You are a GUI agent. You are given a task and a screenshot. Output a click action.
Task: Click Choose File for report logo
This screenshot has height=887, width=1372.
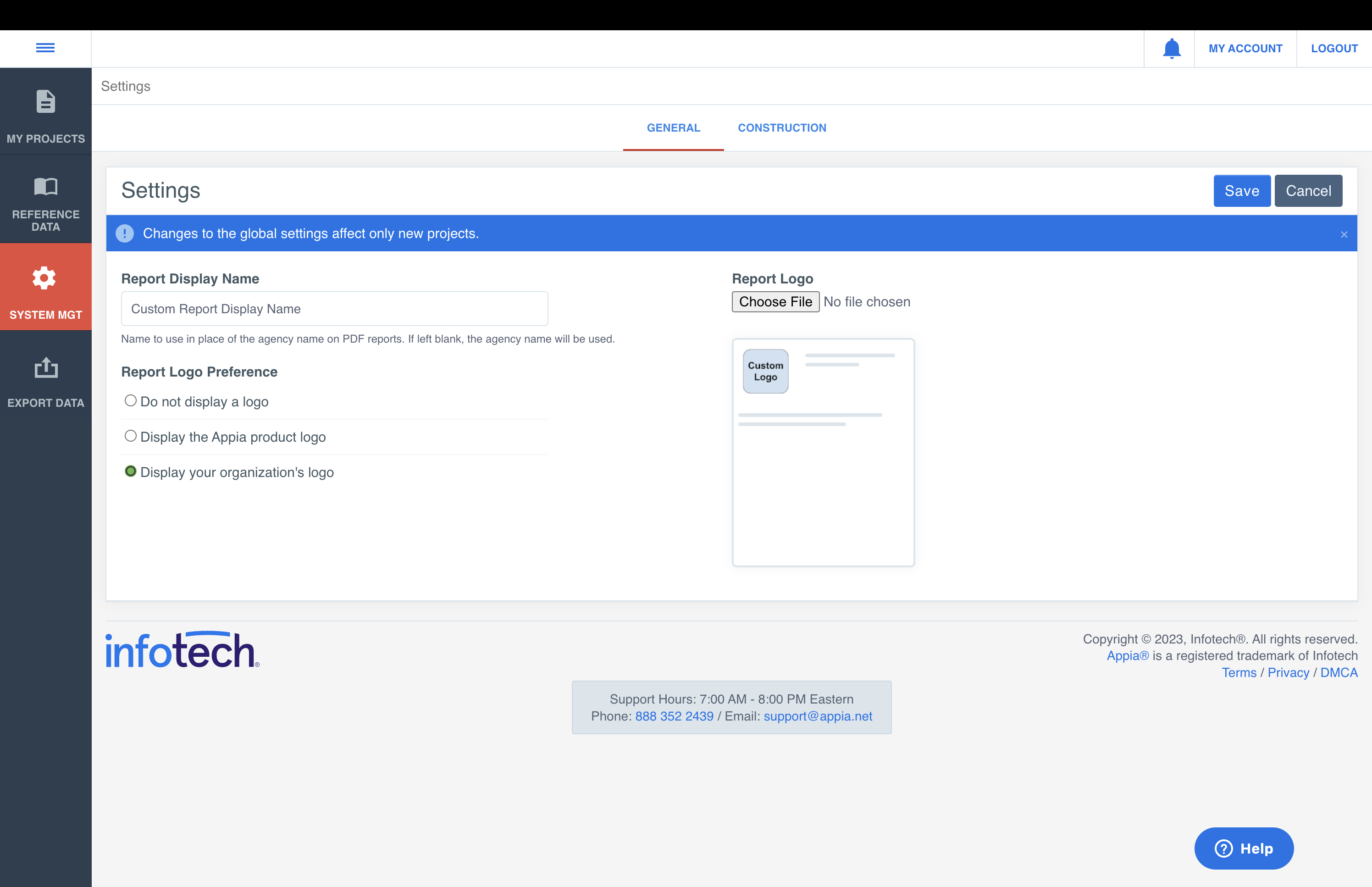point(775,302)
